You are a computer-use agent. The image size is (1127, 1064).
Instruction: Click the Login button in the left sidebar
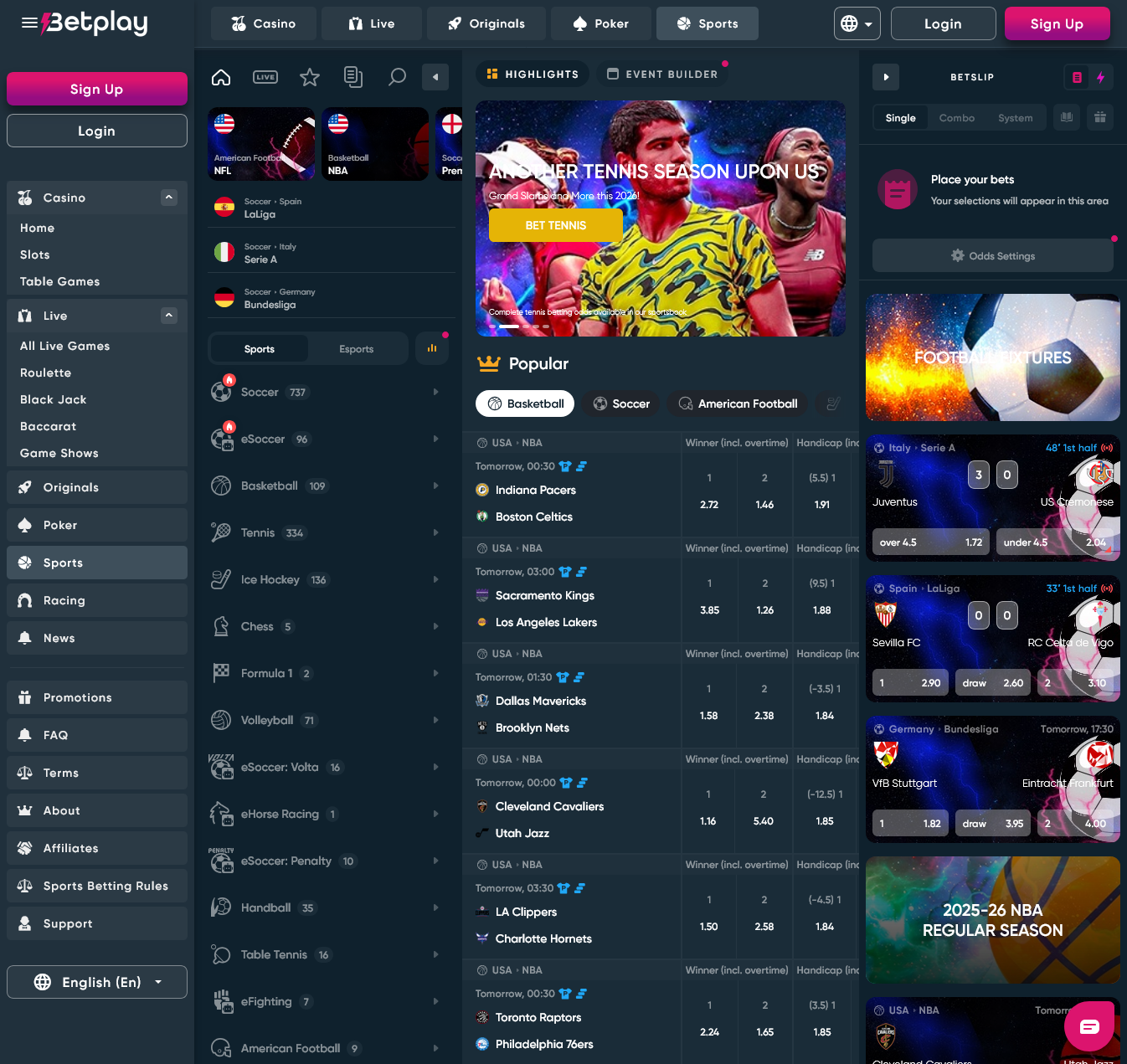click(x=97, y=131)
